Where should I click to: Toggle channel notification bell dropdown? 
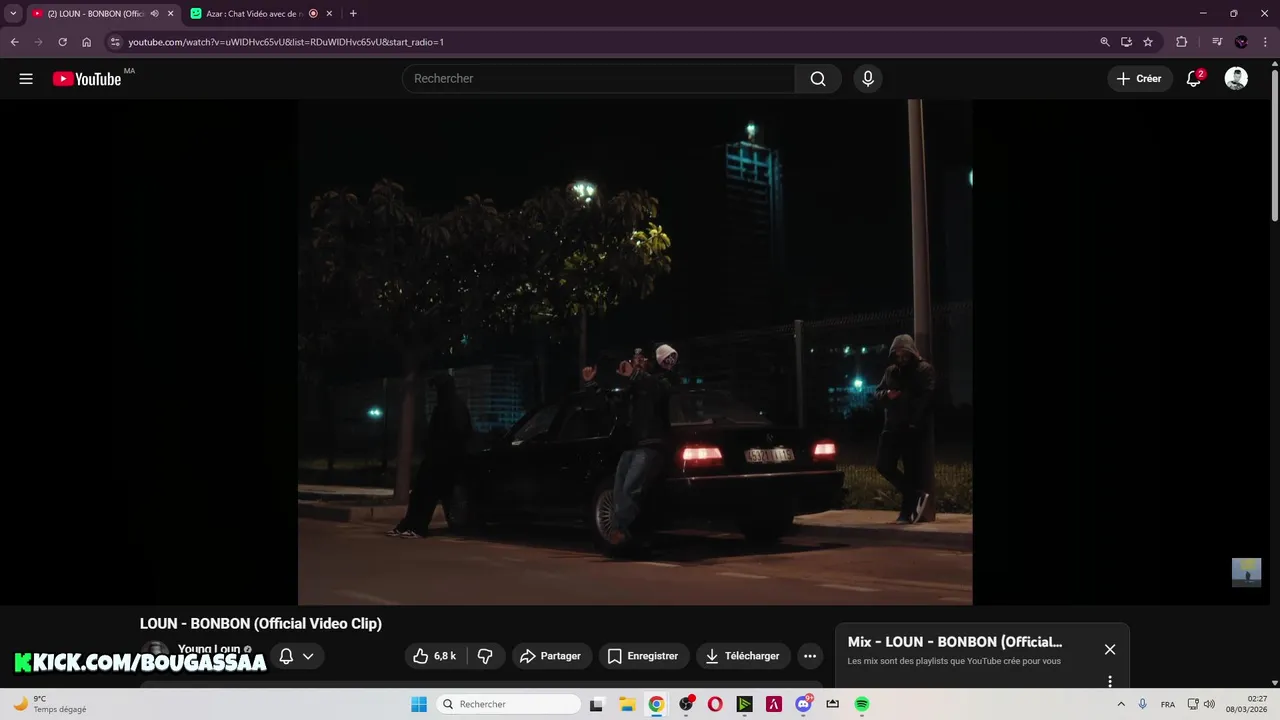(296, 656)
